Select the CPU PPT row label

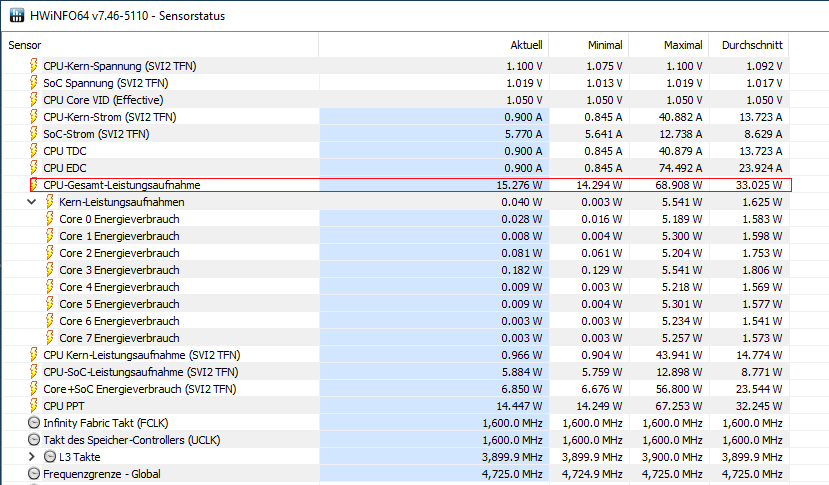click(63, 406)
